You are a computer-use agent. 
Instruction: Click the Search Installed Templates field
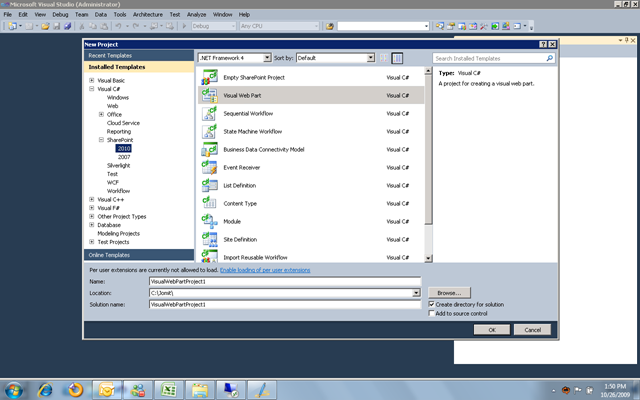pyautogui.click(x=489, y=58)
